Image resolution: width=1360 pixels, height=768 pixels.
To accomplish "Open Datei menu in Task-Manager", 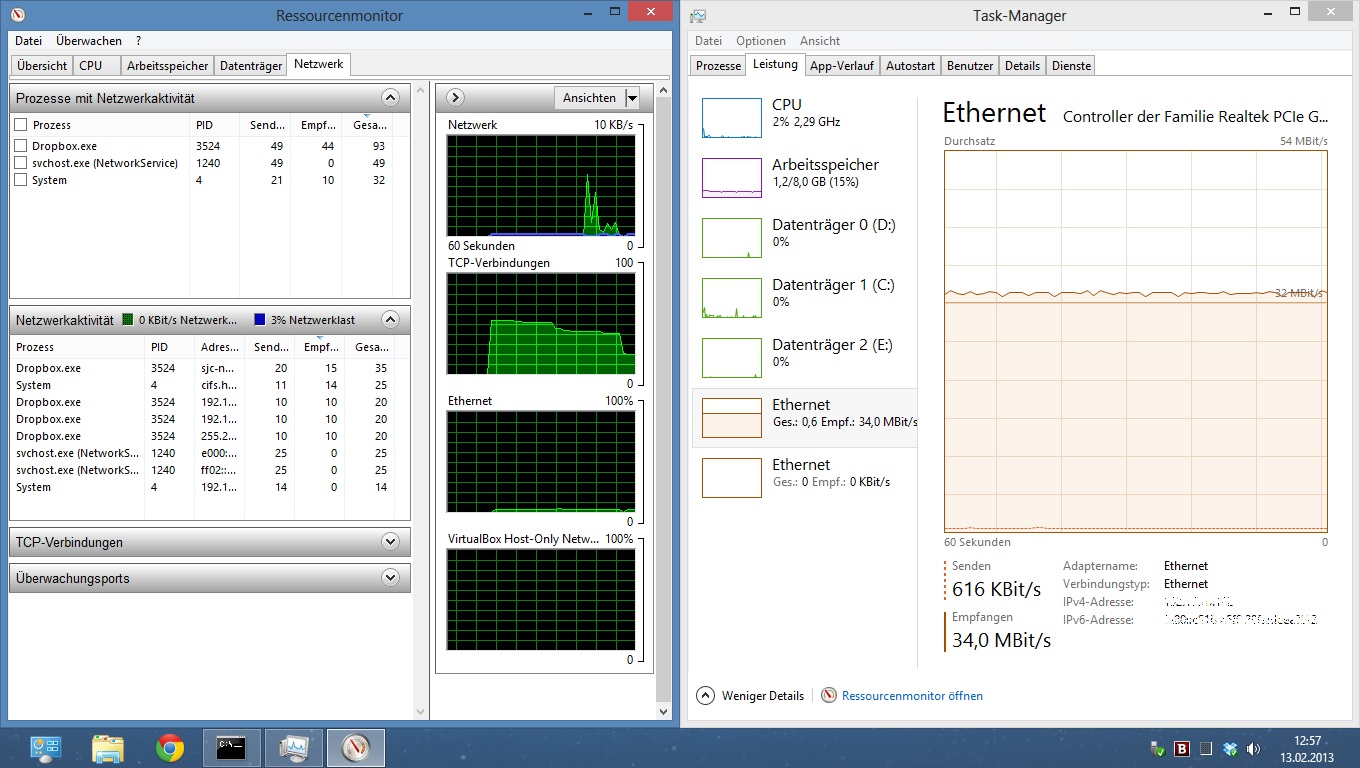I will [x=708, y=41].
